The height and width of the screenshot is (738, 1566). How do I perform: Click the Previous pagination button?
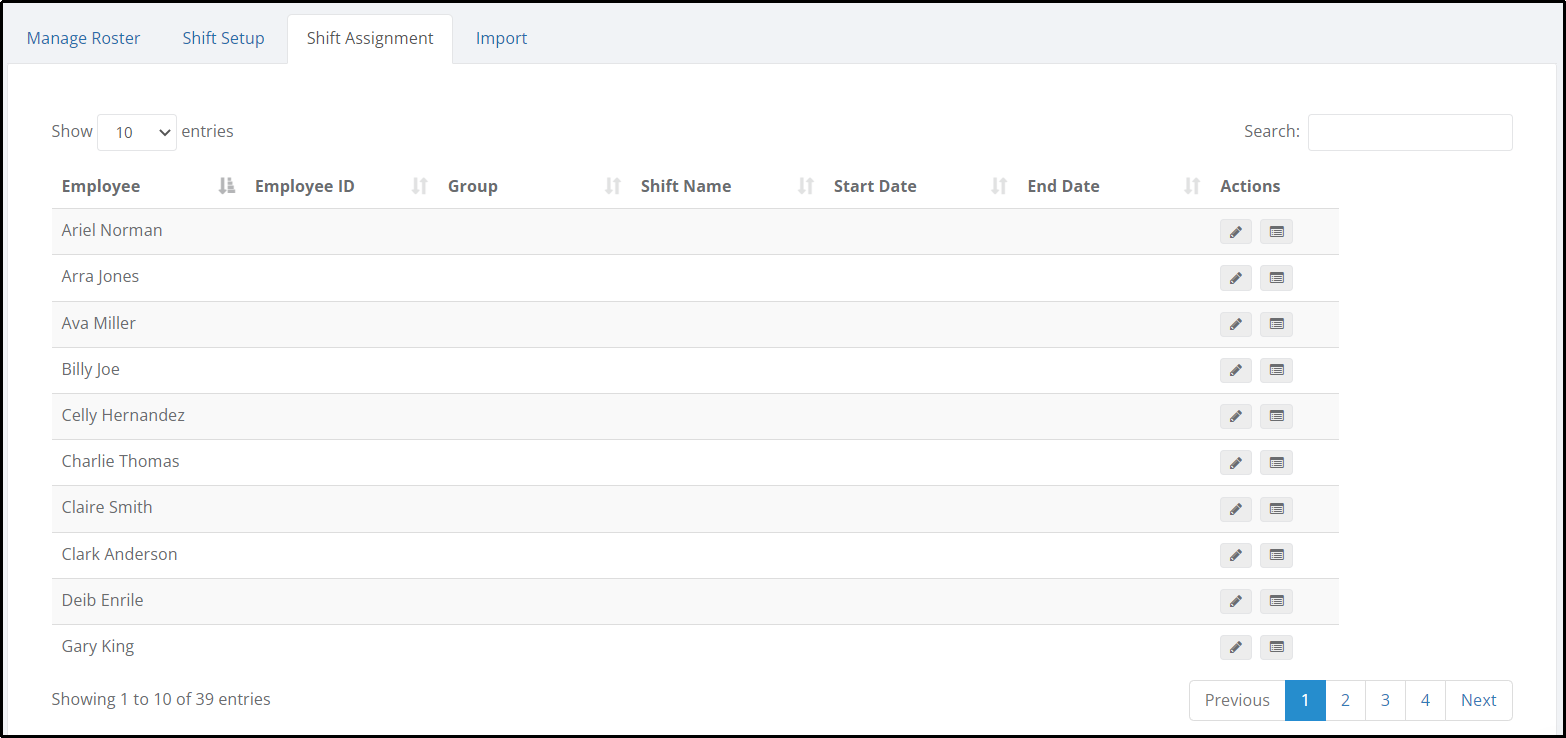[1237, 700]
